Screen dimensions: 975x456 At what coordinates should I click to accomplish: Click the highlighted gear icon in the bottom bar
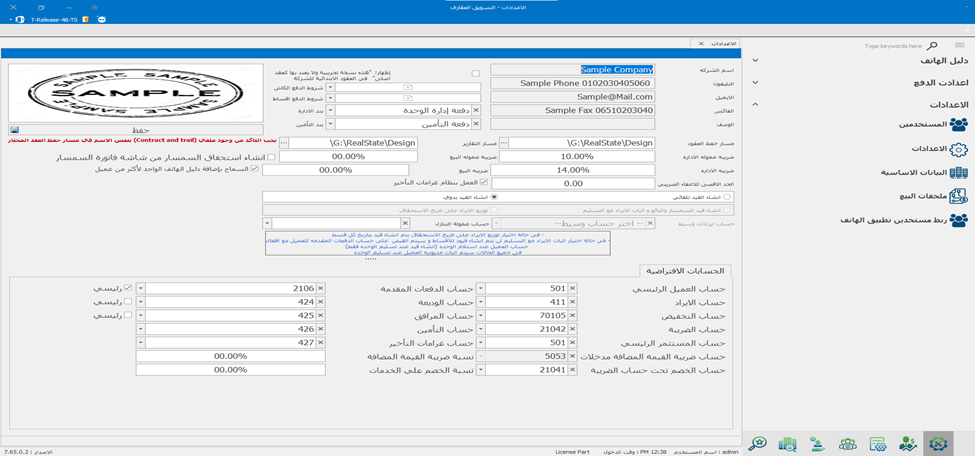[937, 443]
